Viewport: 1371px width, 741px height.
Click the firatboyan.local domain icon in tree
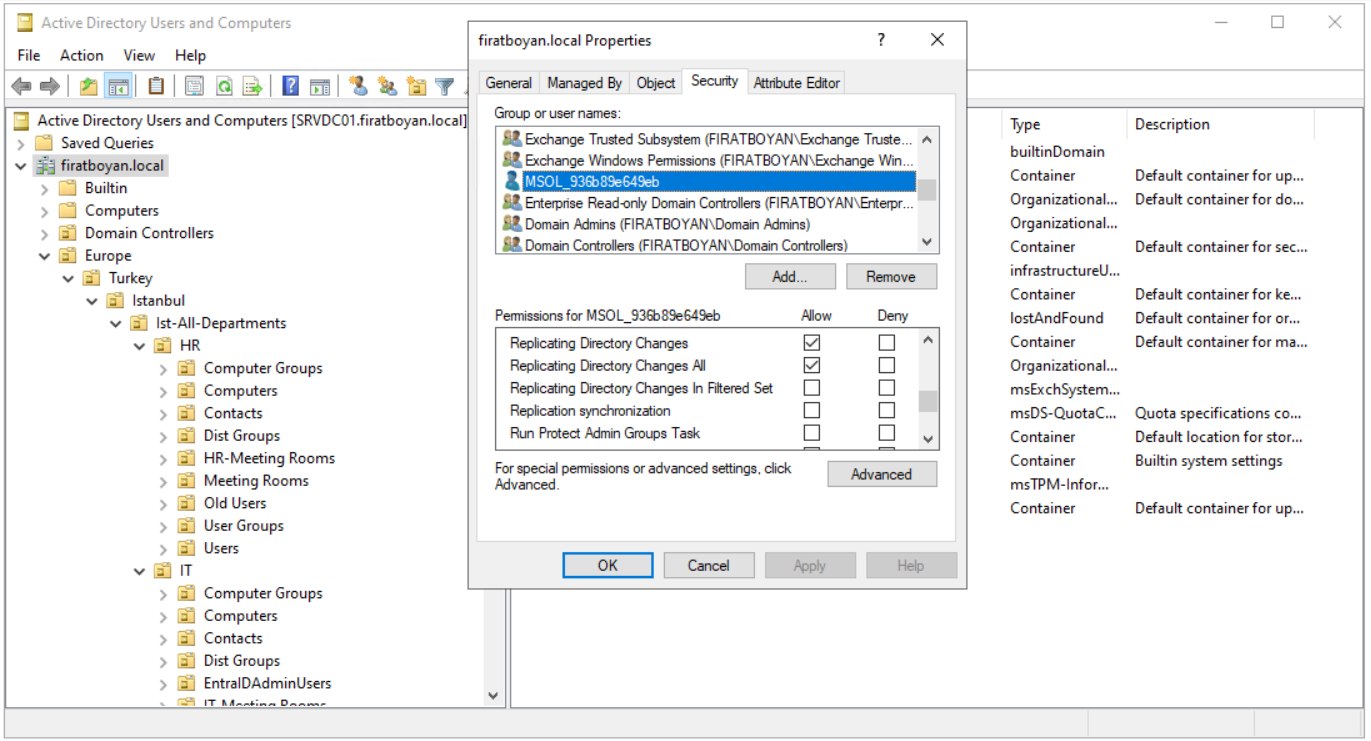point(45,165)
